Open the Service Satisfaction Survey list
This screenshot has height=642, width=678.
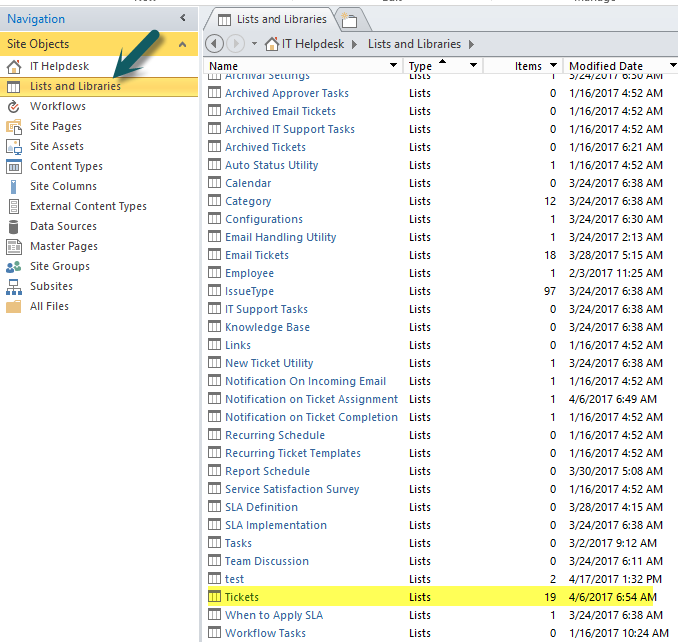(292, 489)
